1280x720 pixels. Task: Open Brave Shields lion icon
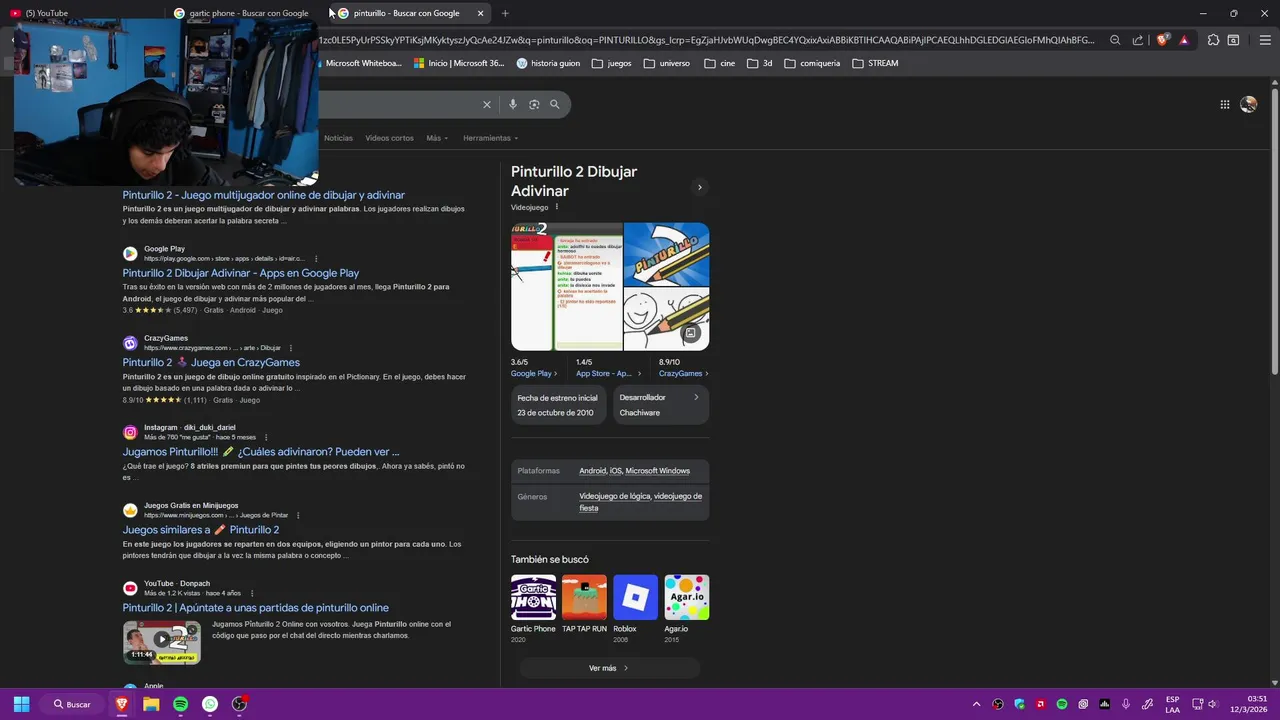[1163, 40]
